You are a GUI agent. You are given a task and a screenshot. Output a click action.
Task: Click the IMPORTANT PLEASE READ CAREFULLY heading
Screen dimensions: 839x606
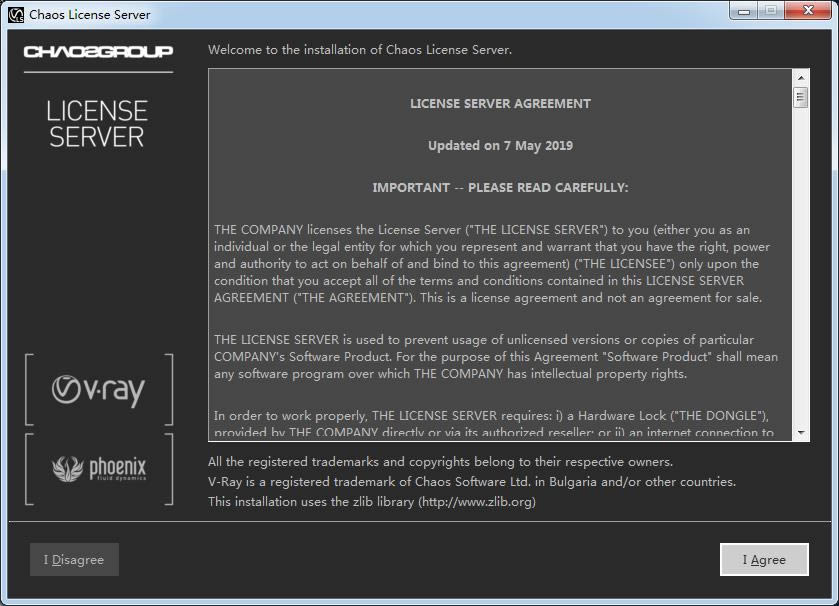(x=500, y=188)
